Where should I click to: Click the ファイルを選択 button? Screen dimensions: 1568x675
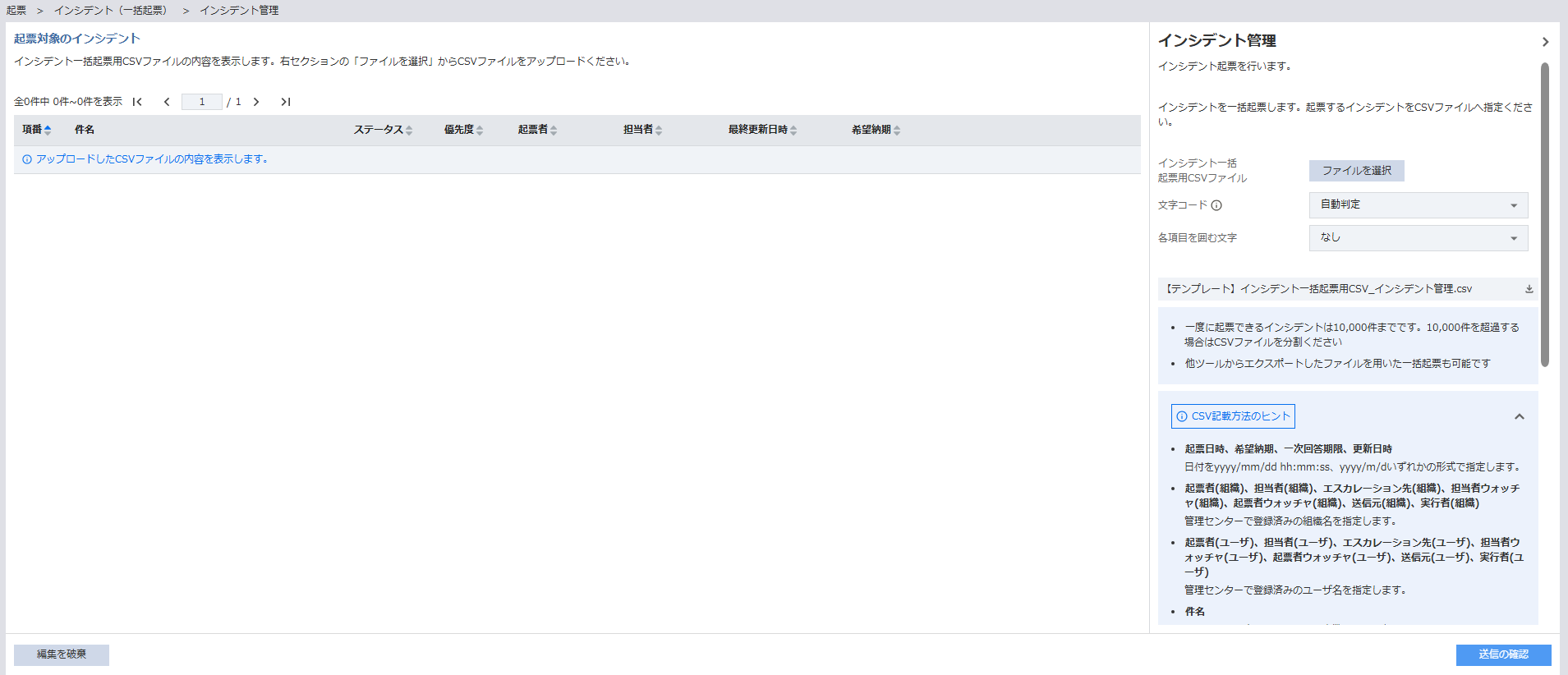pyautogui.click(x=1356, y=171)
